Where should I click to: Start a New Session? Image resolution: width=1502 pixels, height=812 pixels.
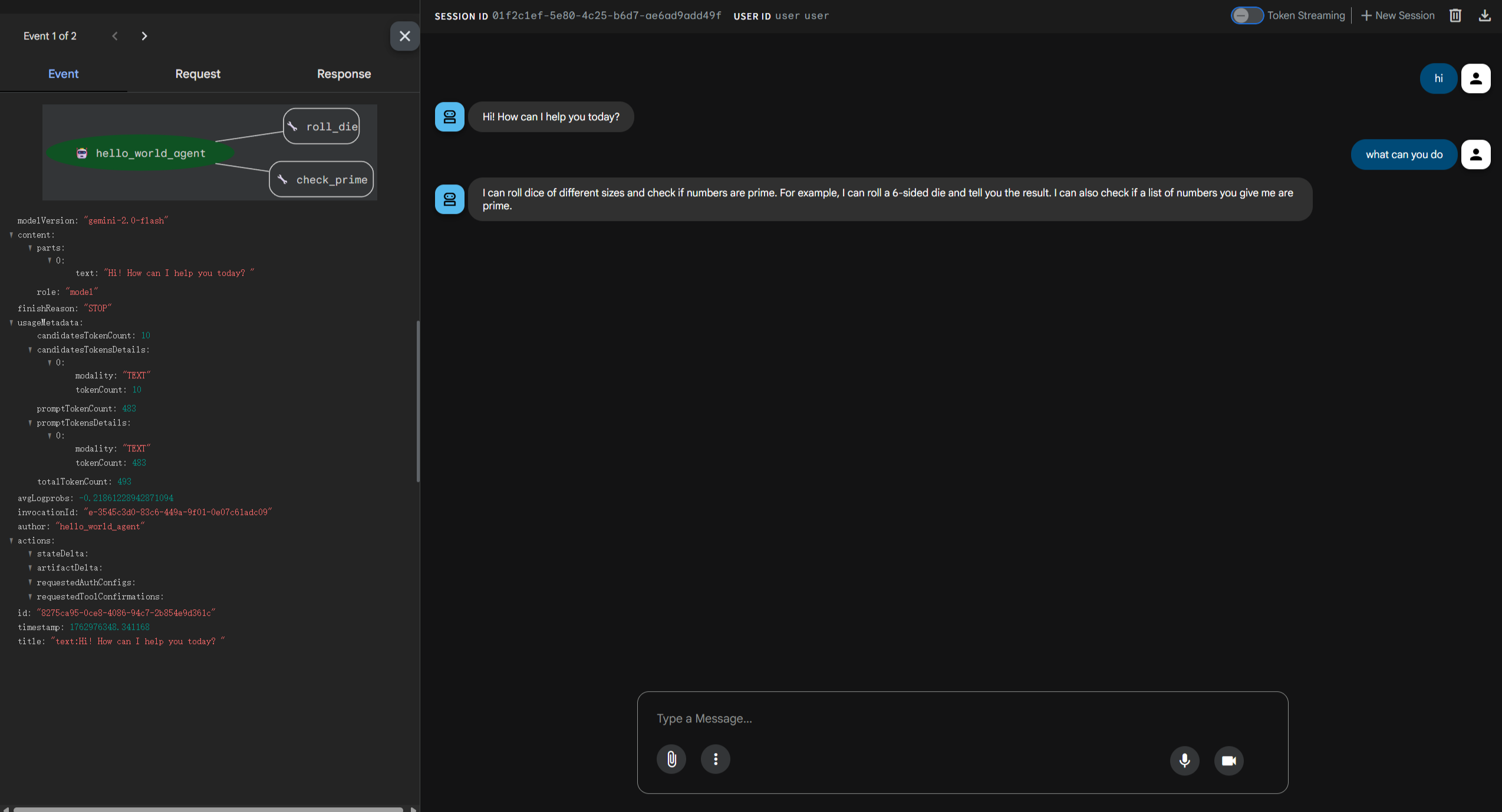(1398, 16)
